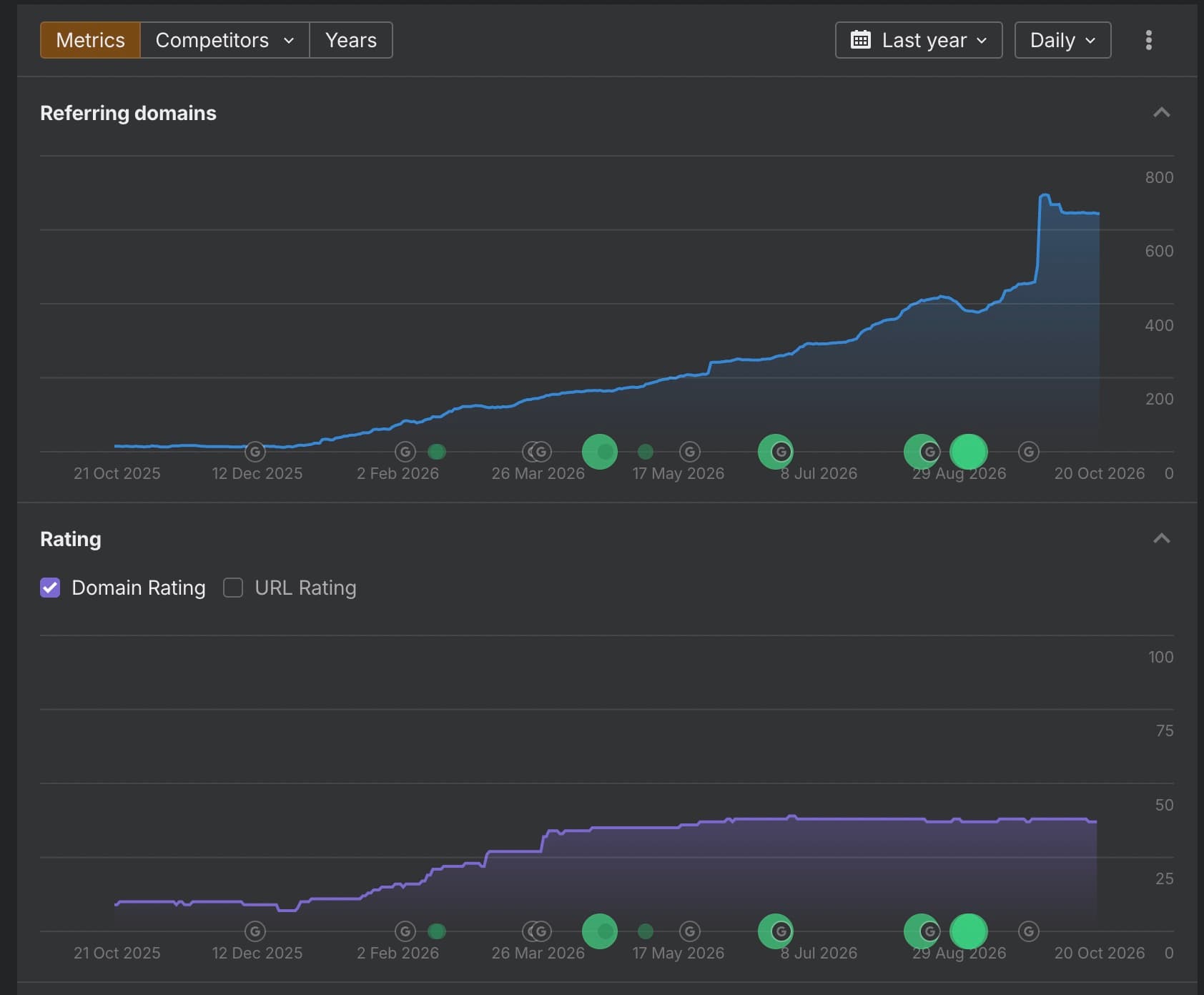The height and width of the screenshot is (995, 1204).
Task: Click small green dot left of 17 May marker in Referring domains
Action: 646,452
